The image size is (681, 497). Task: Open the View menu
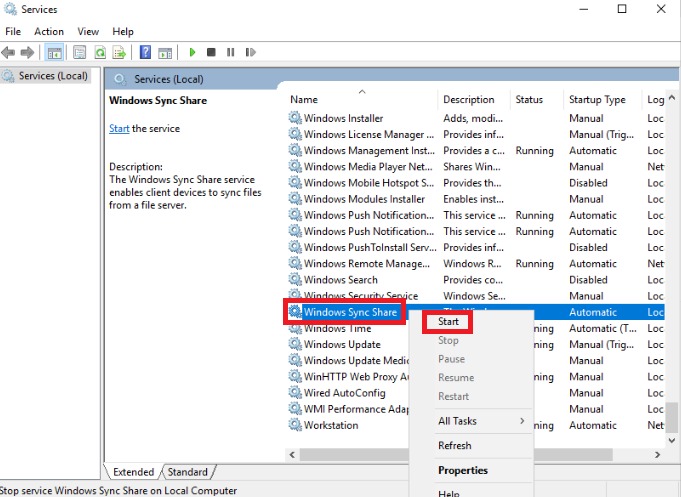[88, 31]
